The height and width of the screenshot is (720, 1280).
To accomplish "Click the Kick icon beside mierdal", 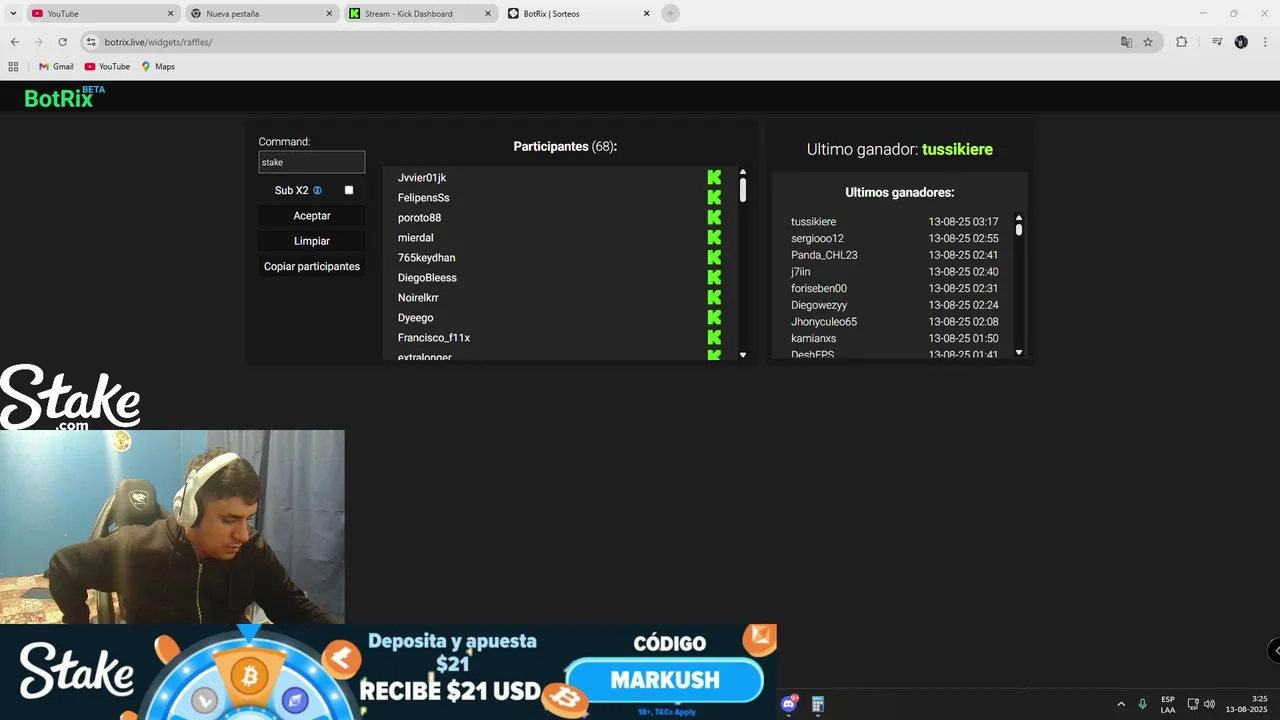I will click(x=714, y=237).
